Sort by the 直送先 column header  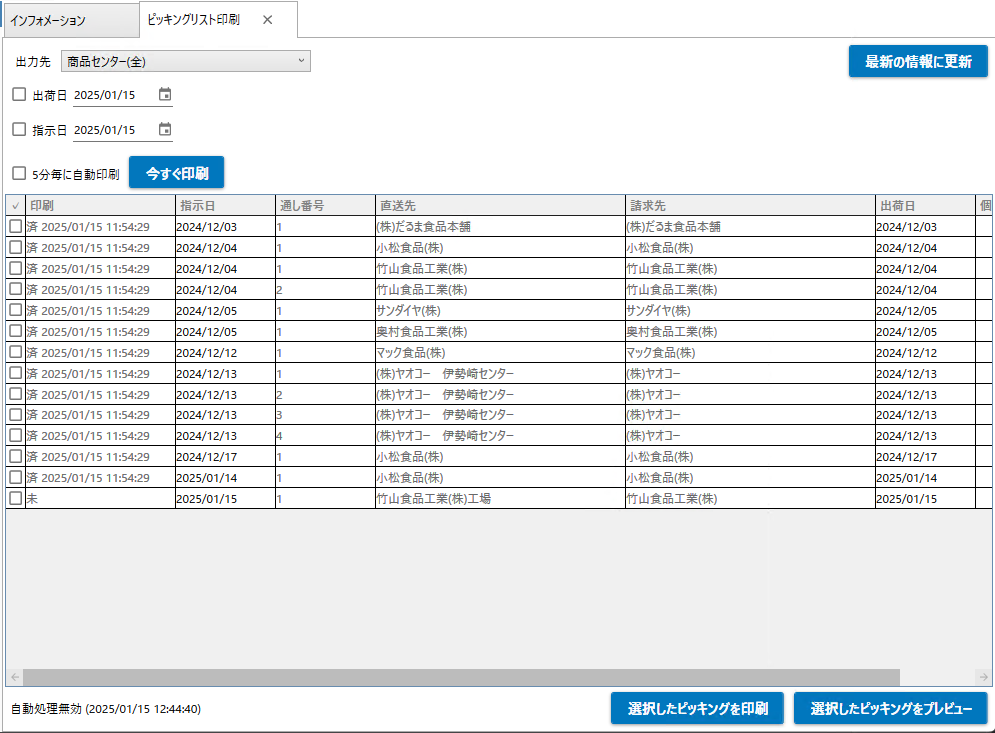(x=501, y=206)
